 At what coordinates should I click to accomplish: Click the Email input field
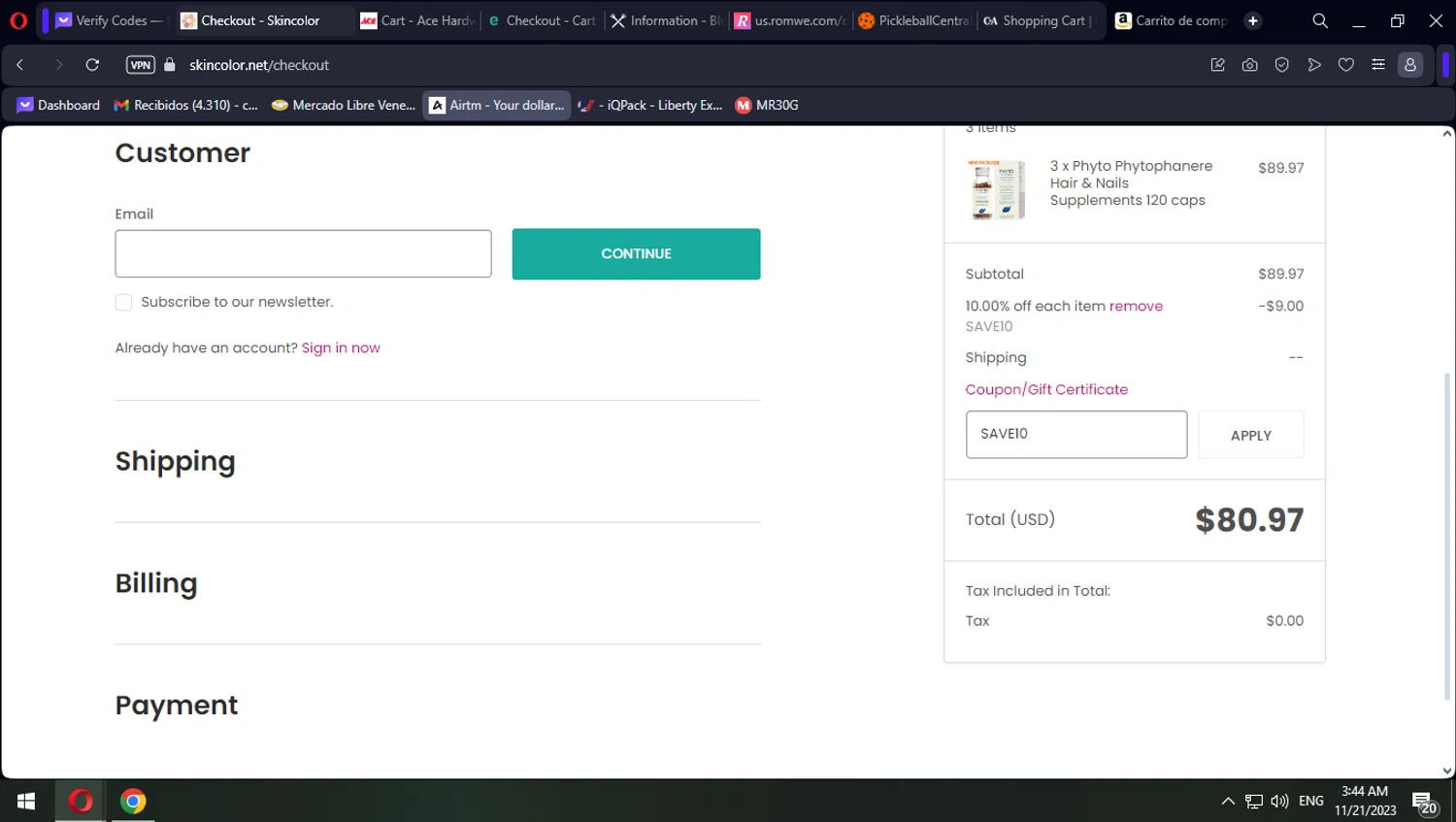(x=303, y=253)
